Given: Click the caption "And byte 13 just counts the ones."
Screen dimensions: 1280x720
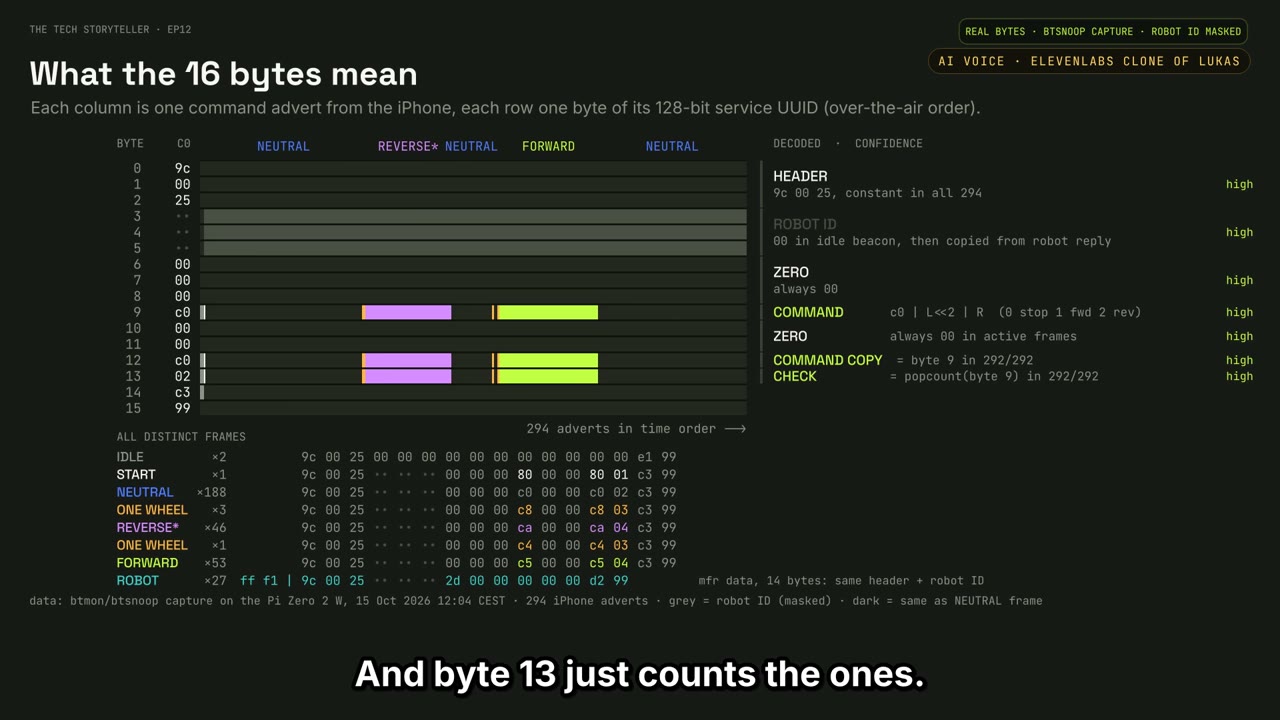Looking at the screenshot, I should pyautogui.click(x=640, y=675).
